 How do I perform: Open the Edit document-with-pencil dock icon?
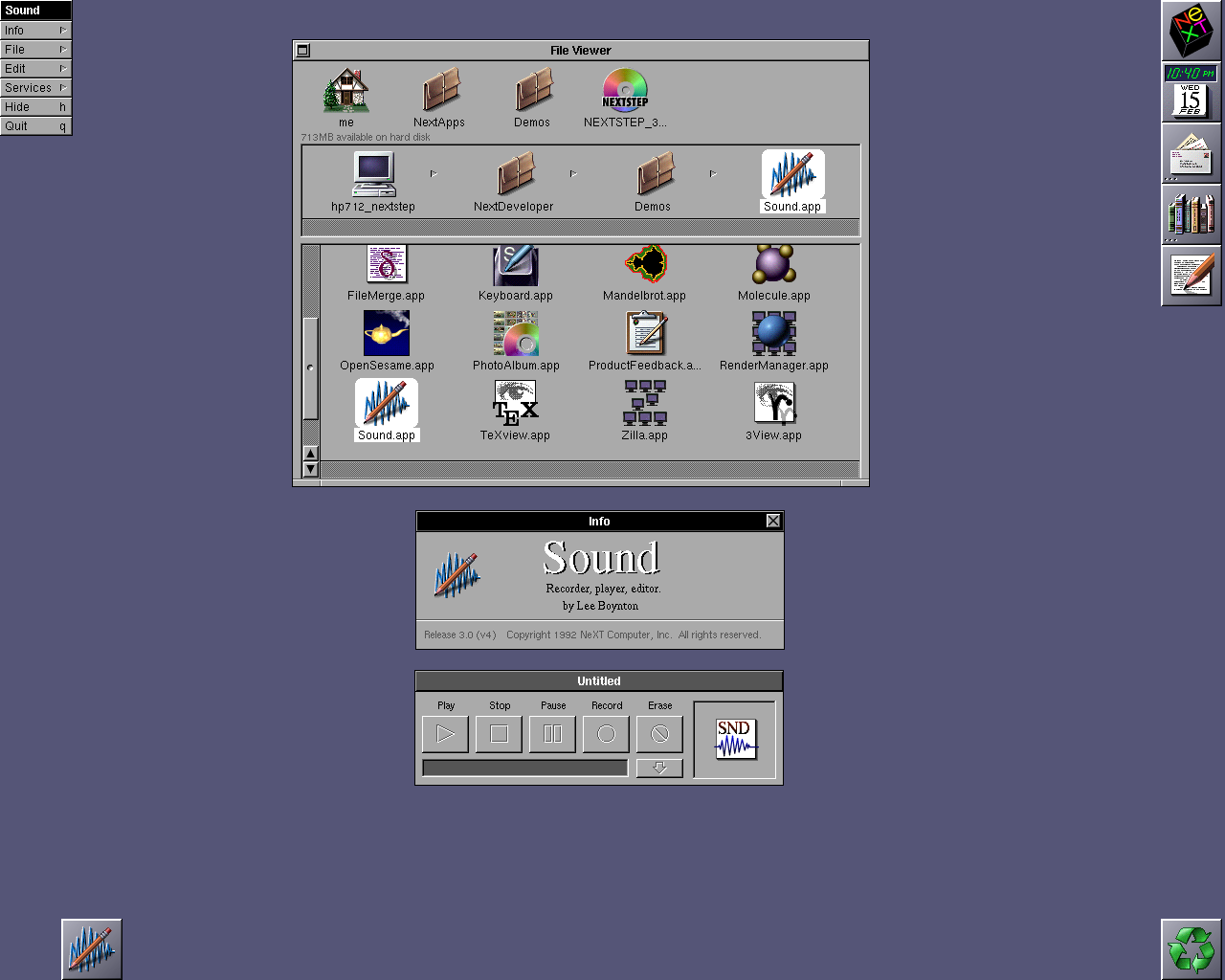(x=1192, y=276)
